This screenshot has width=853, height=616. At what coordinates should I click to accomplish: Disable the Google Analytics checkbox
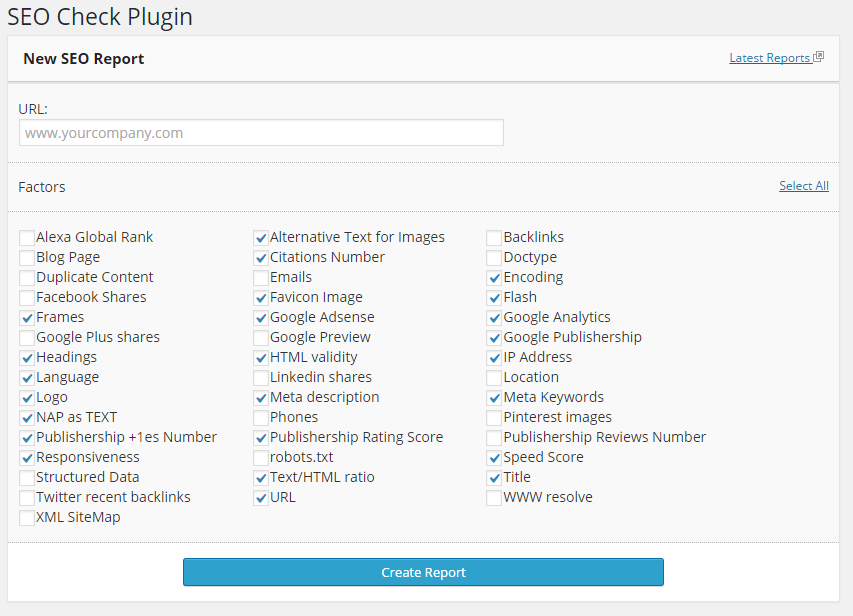[494, 318]
